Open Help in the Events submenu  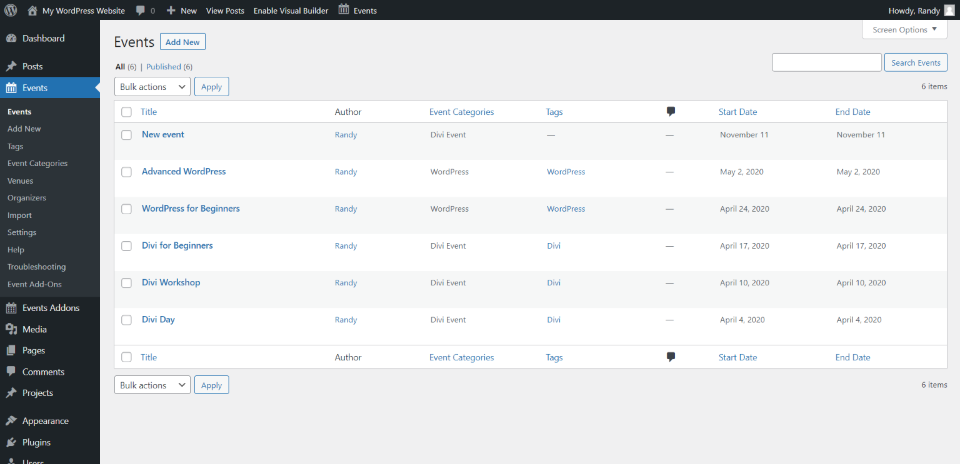16,250
